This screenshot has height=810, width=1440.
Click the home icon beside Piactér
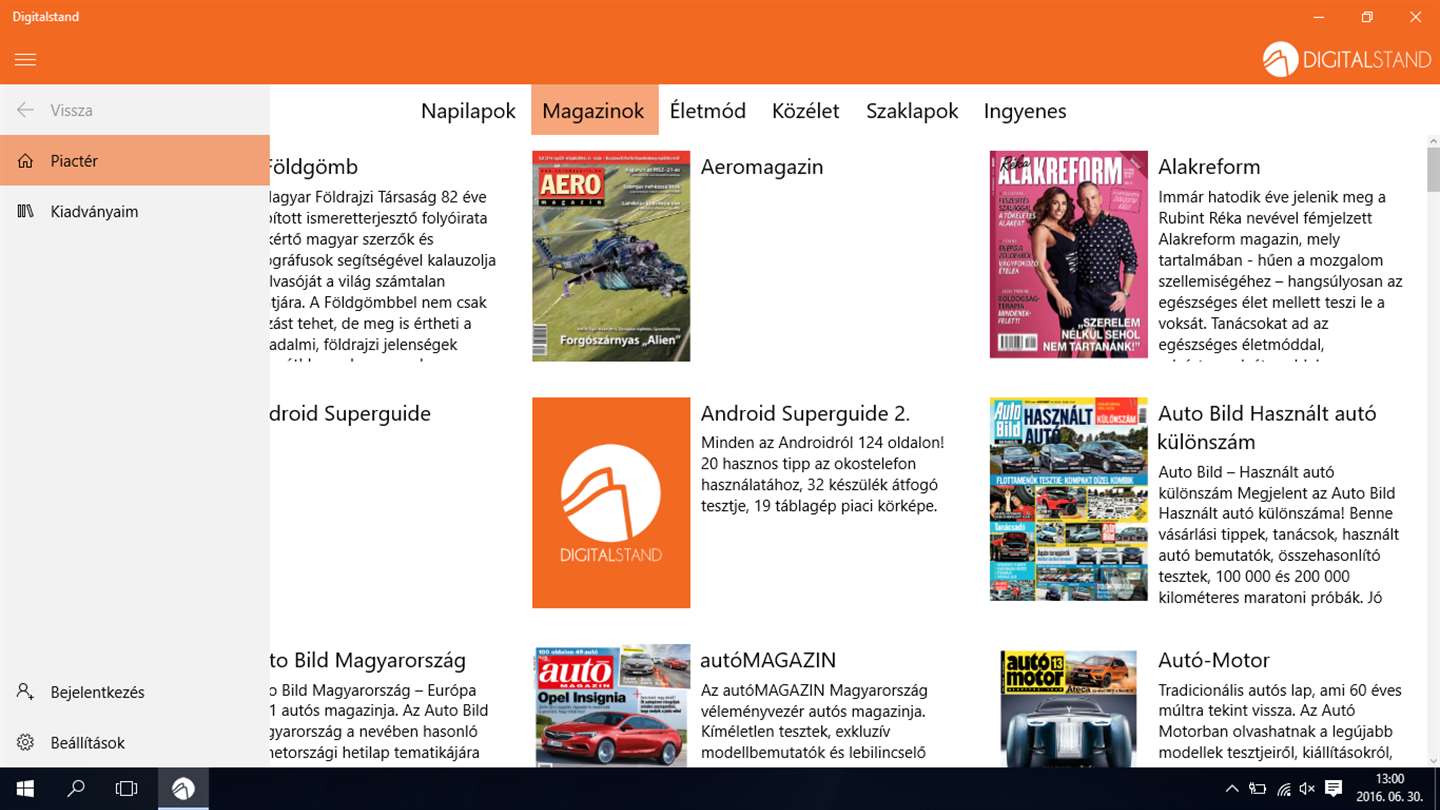coord(25,160)
